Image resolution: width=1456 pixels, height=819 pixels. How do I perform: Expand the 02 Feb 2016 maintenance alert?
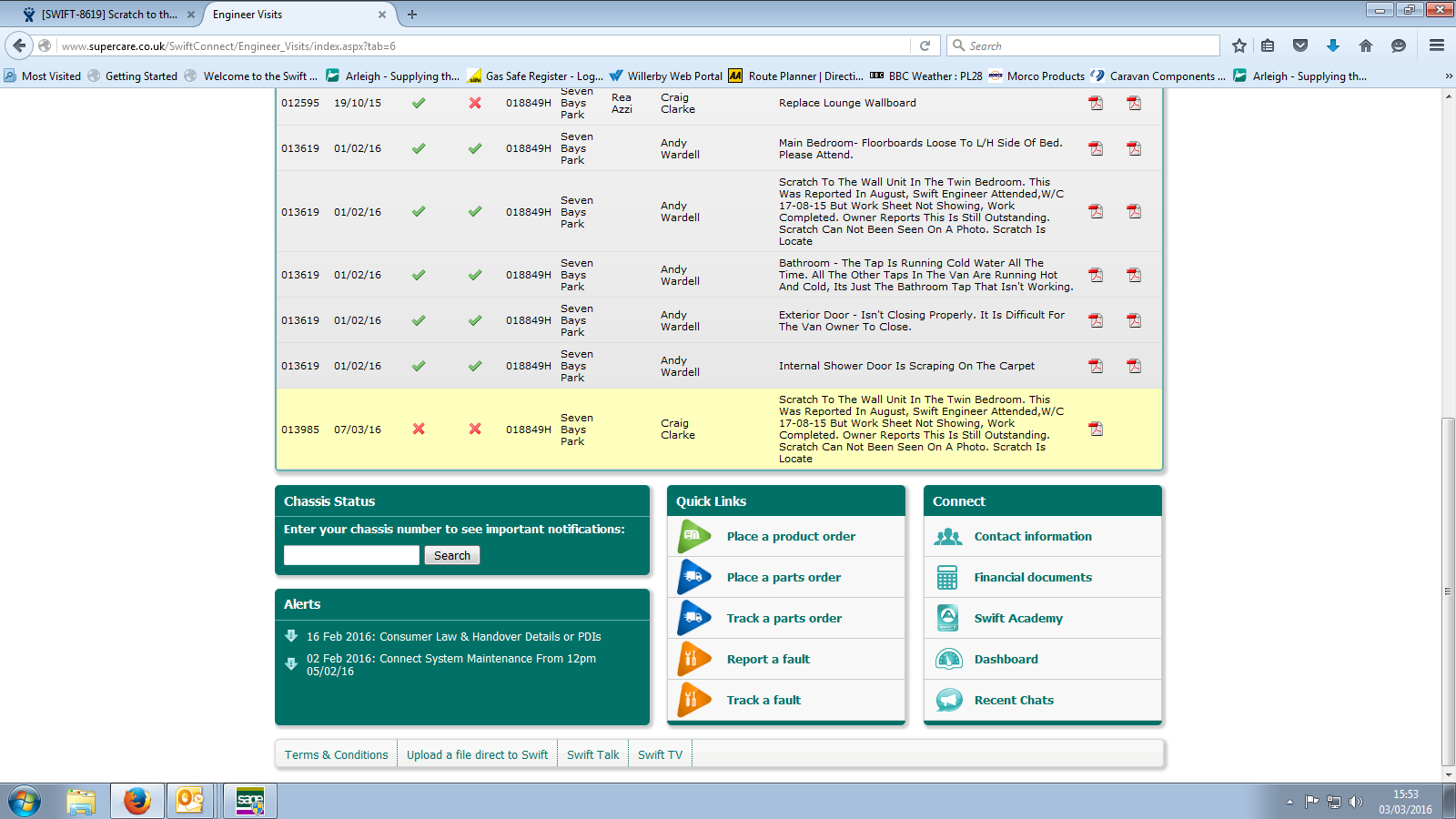click(291, 664)
